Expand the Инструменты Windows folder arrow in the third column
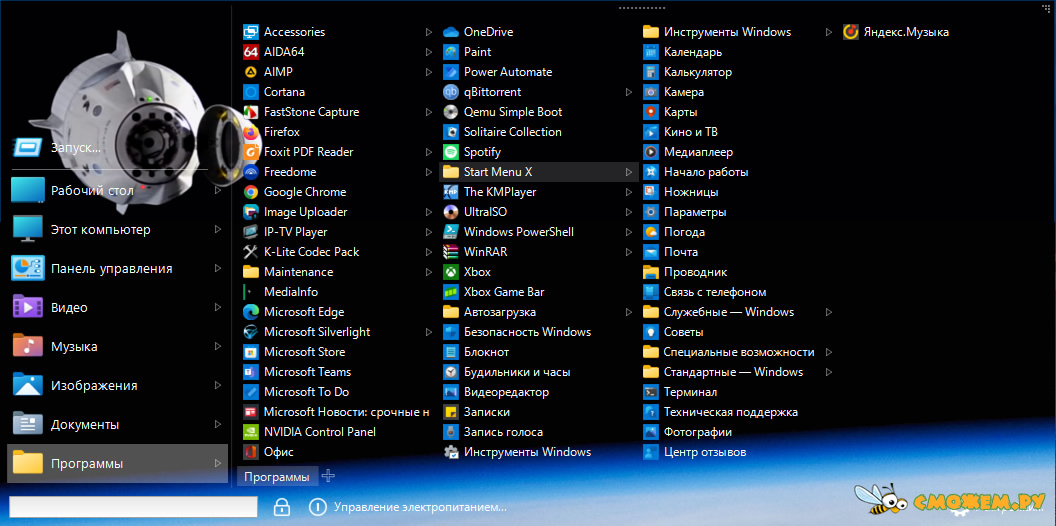 point(829,32)
